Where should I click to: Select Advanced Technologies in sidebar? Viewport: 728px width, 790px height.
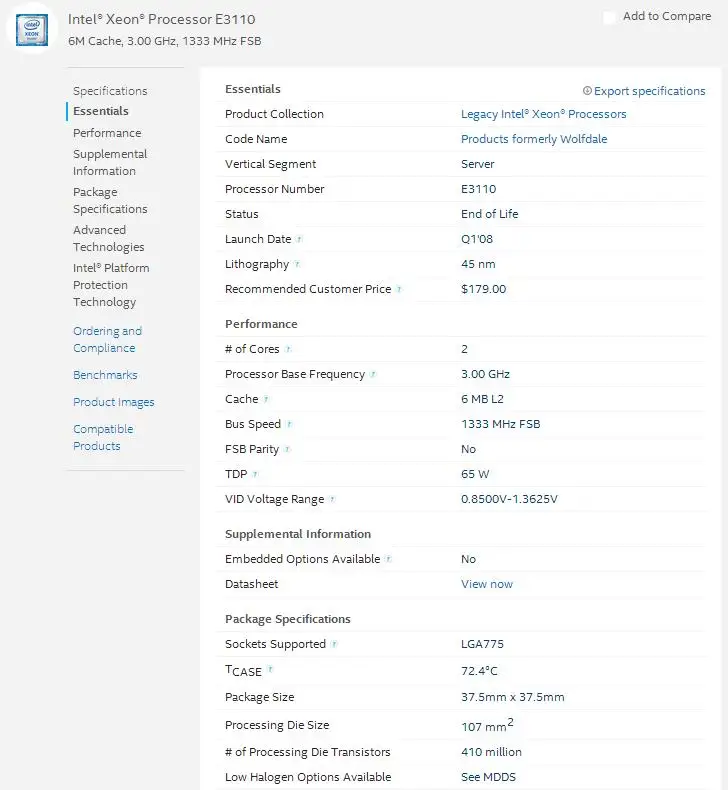[x=109, y=238]
